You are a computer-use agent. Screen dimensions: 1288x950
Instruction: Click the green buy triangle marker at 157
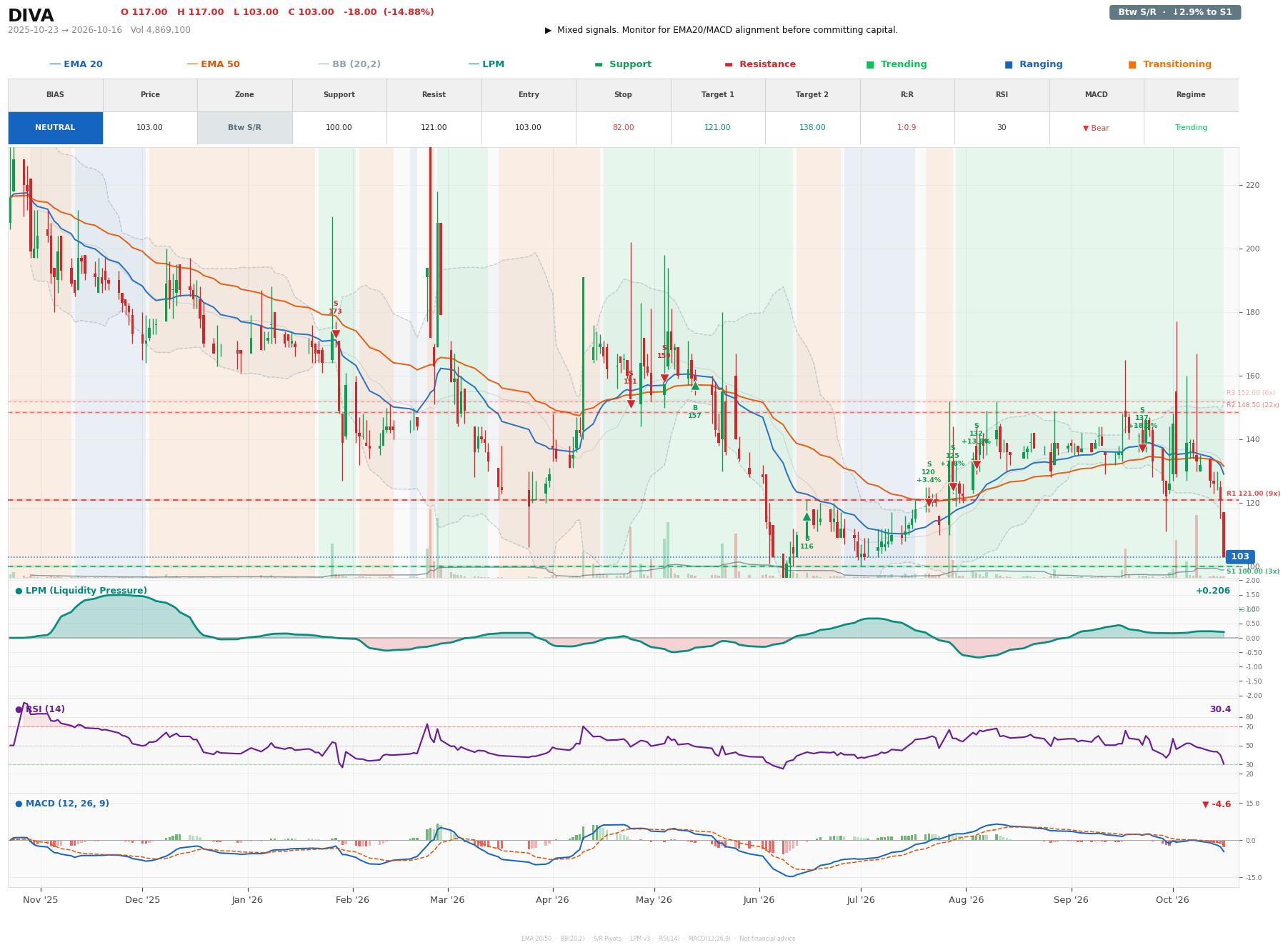click(695, 386)
